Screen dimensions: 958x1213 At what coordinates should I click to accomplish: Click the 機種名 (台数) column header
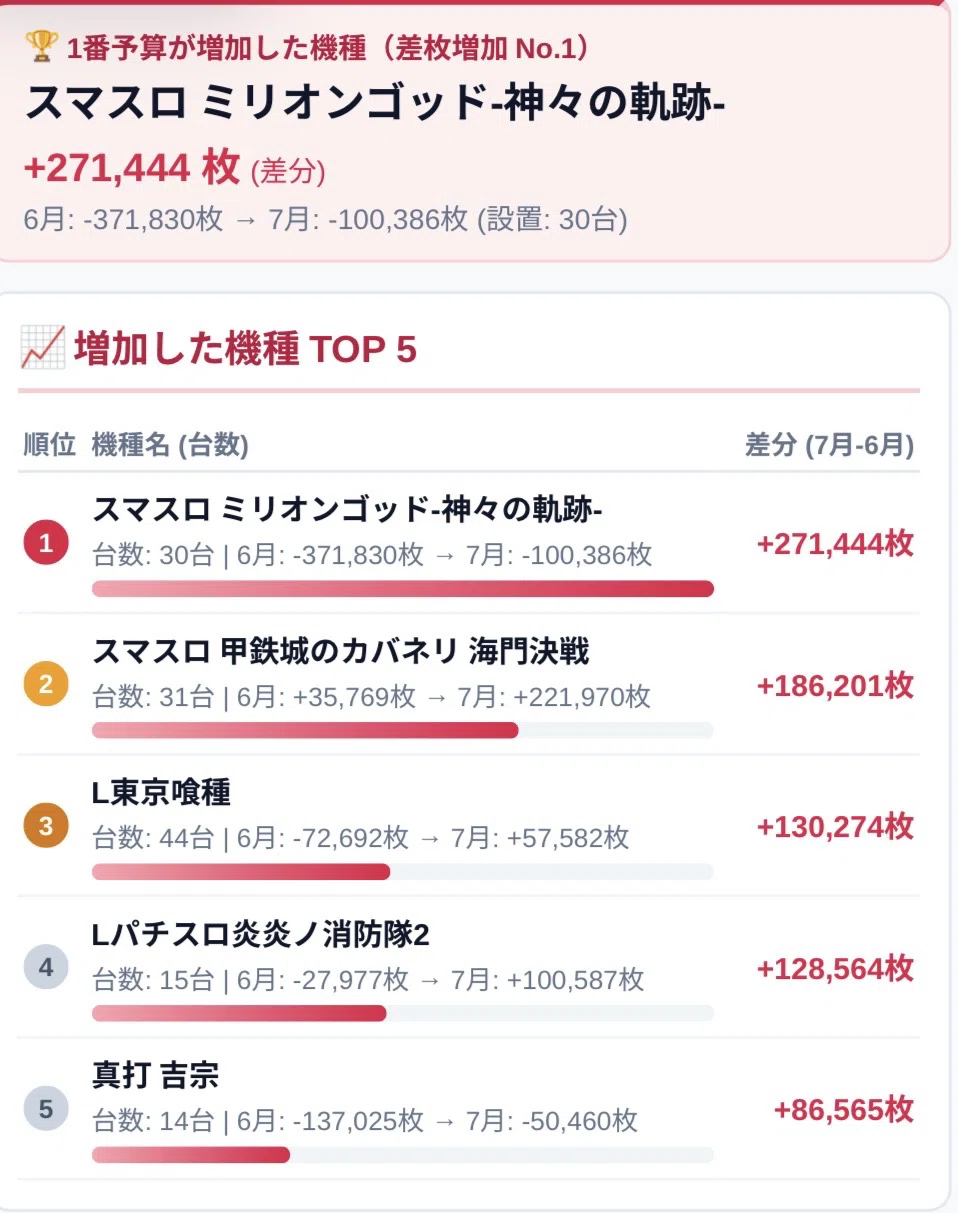tap(170, 445)
